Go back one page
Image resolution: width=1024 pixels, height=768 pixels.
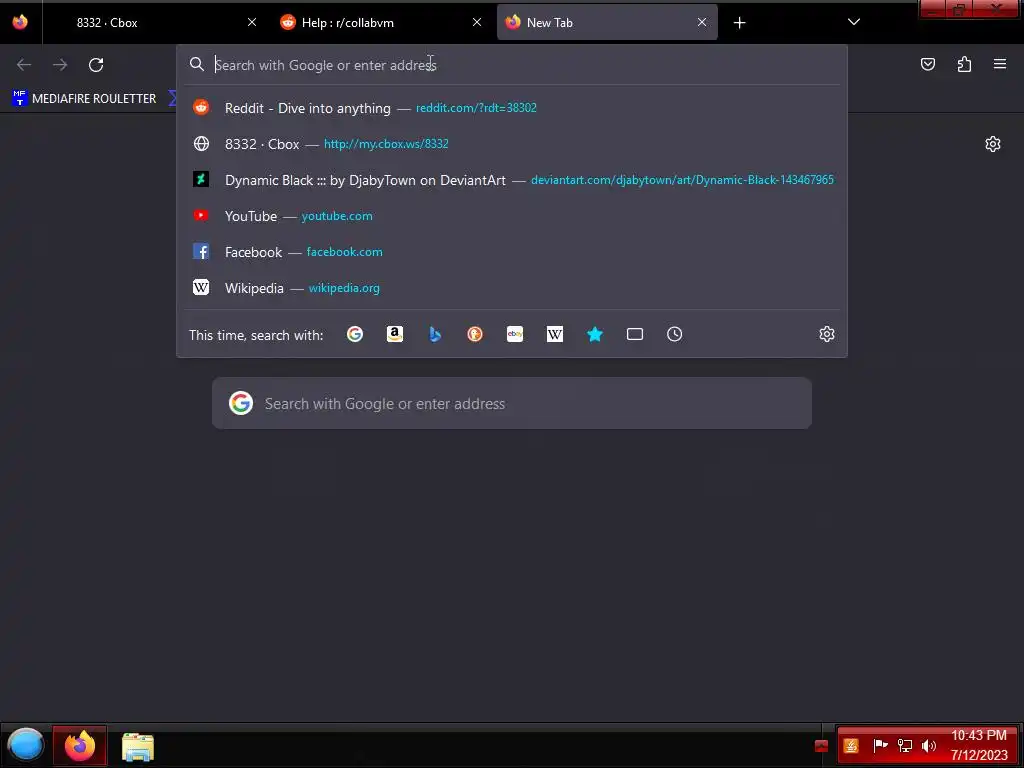(24, 65)
